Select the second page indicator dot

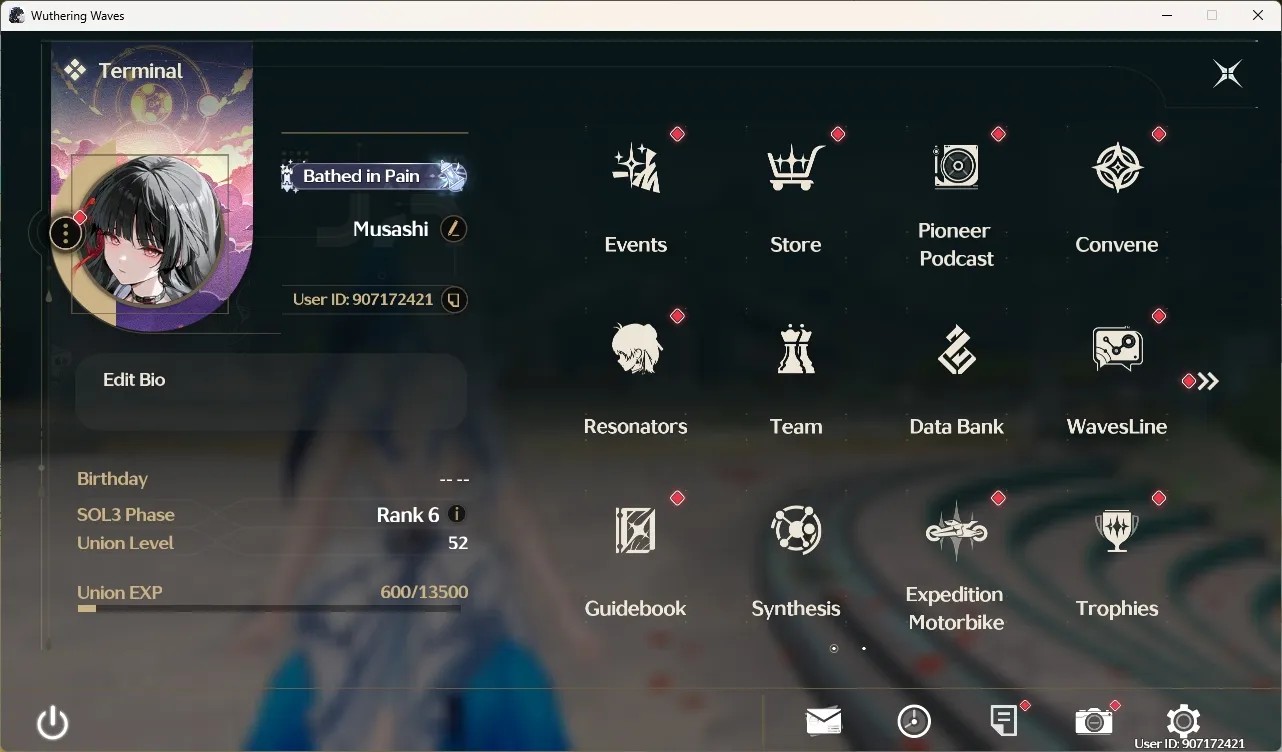pos(864,649)
